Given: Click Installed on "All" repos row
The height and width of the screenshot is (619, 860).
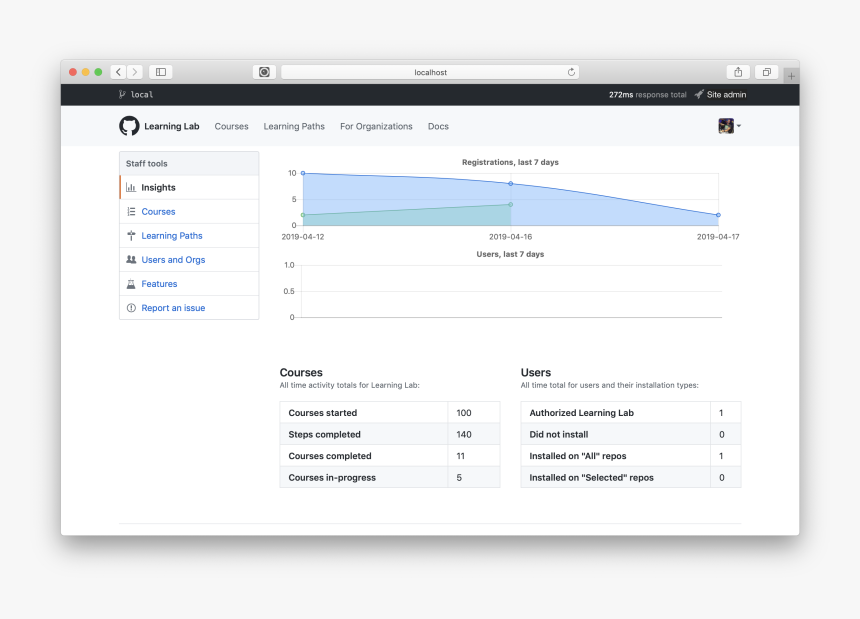Looking at the screenshot, I should pyautogui.click(x=631, y=456).
